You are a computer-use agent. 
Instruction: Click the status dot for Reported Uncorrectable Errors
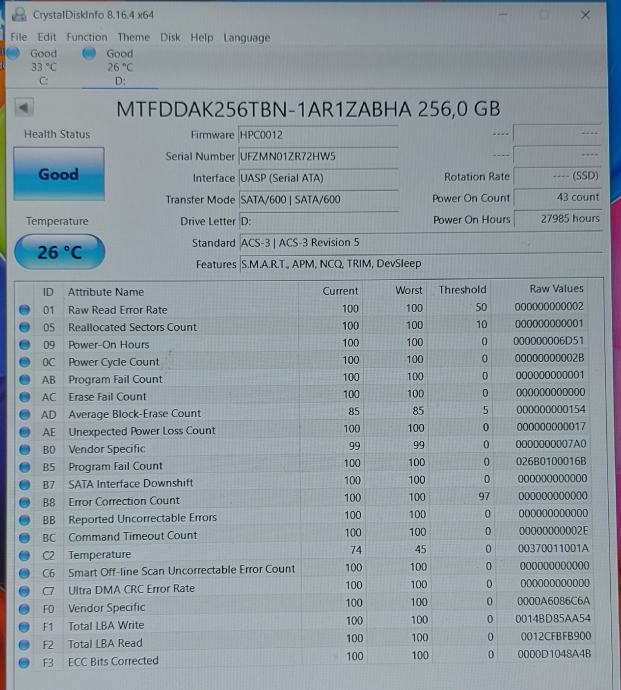pyautogui.click(x=25, y=520)
